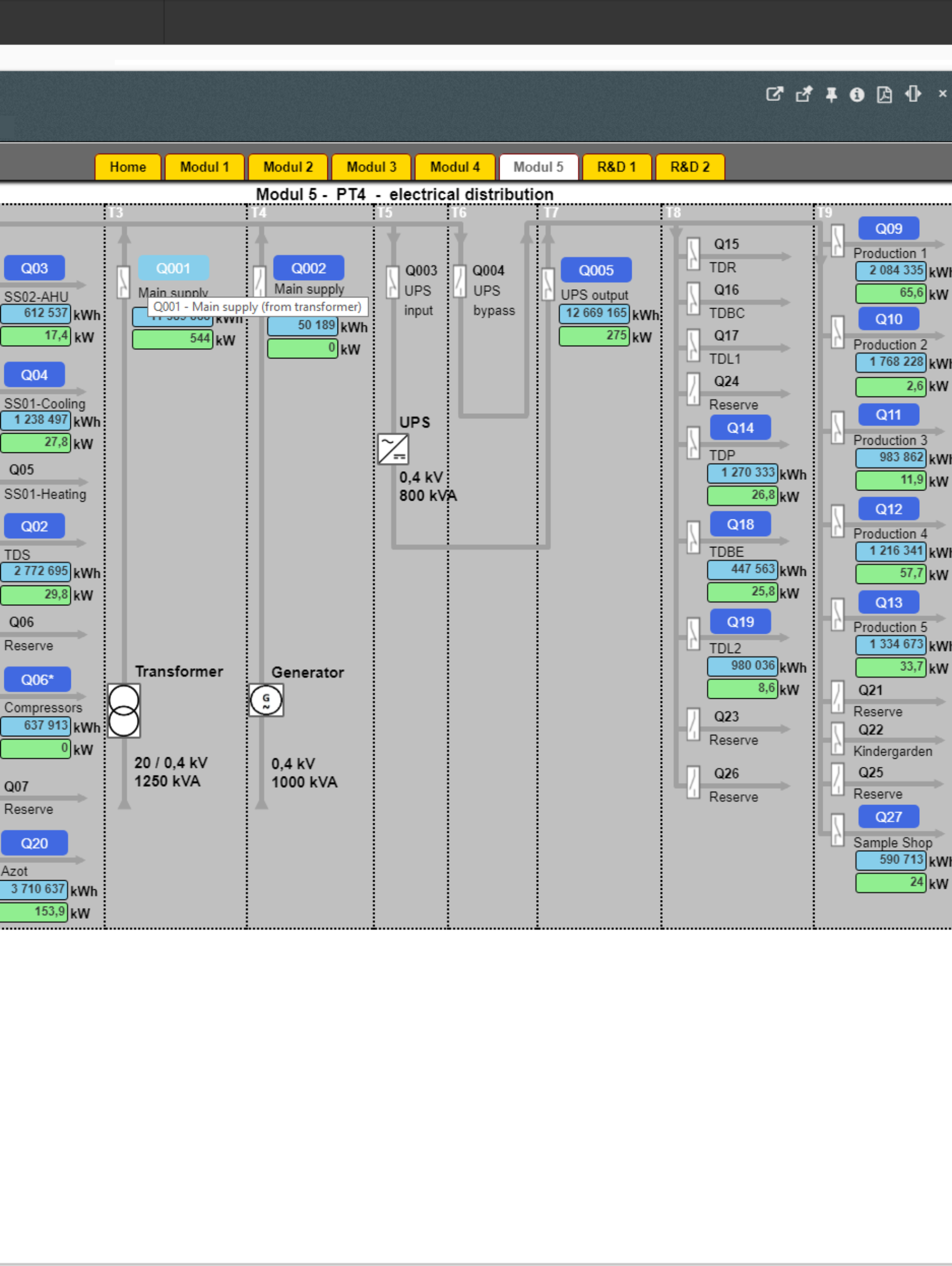
Task: Click the Q27 Sample Shop button
Action: coord(888,817)
